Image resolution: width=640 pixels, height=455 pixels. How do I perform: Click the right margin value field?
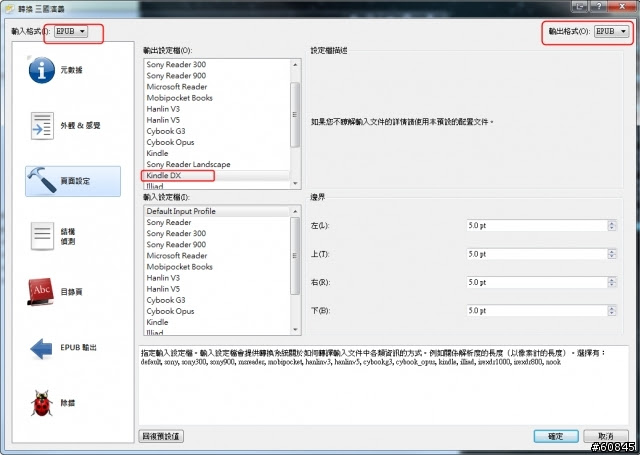537,282
